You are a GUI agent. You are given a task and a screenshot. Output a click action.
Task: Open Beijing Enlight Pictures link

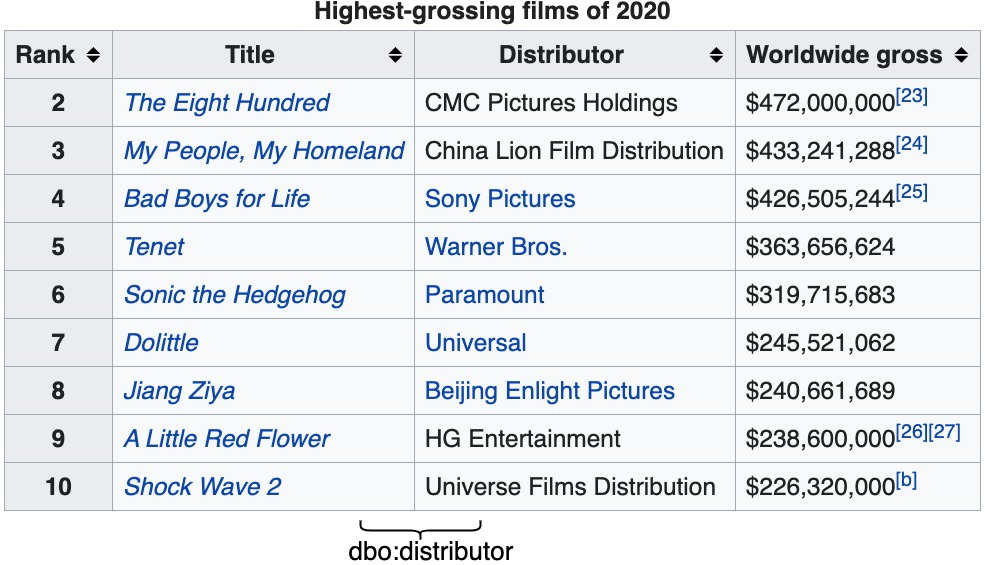click(x=550, y=391)
